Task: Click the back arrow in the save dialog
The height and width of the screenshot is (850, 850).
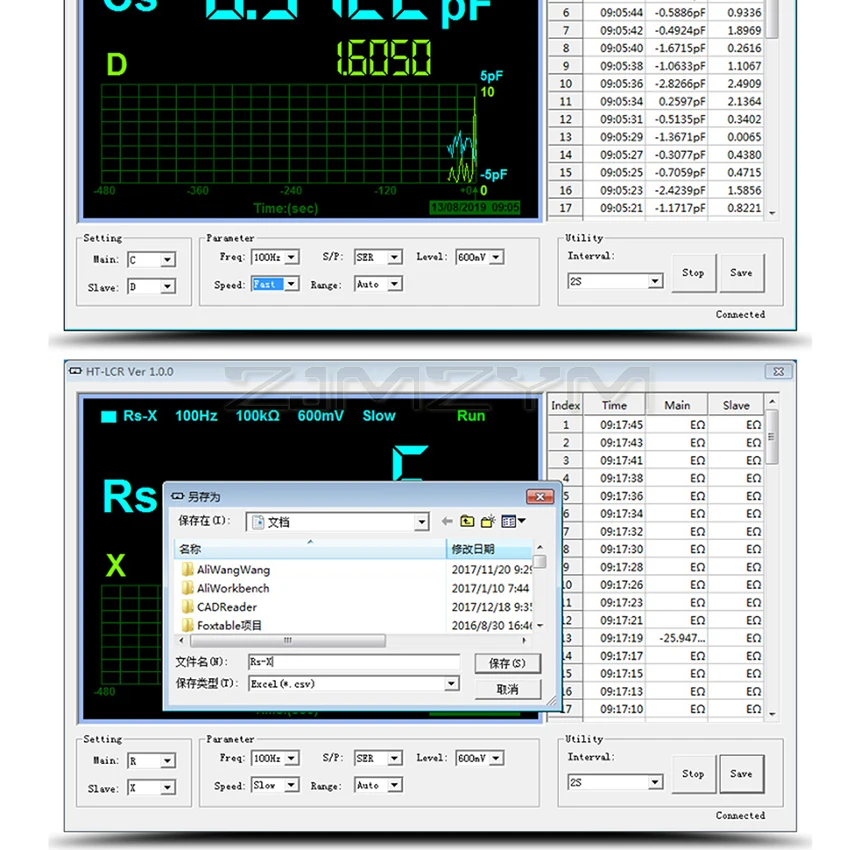Action: coord(447,521)
